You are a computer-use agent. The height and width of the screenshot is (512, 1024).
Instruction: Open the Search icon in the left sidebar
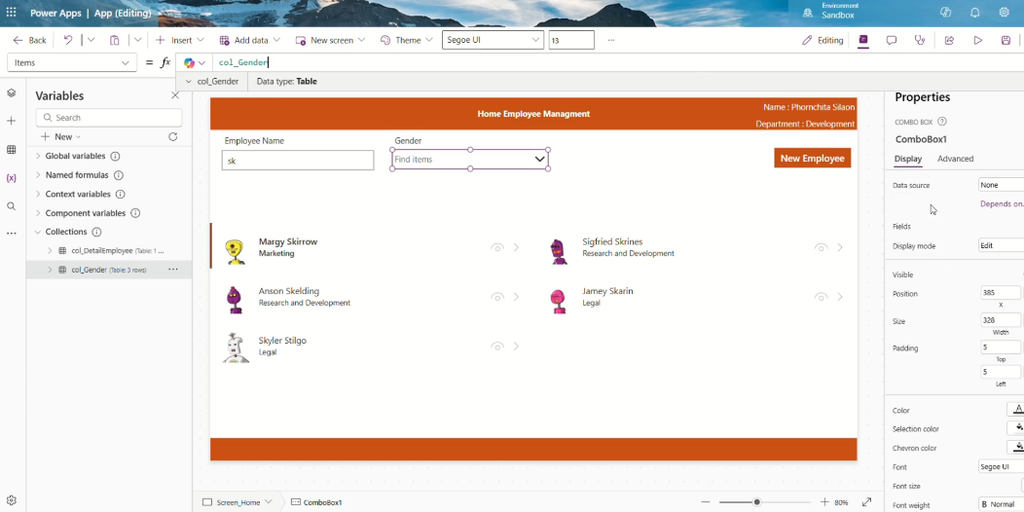(11, 206)
